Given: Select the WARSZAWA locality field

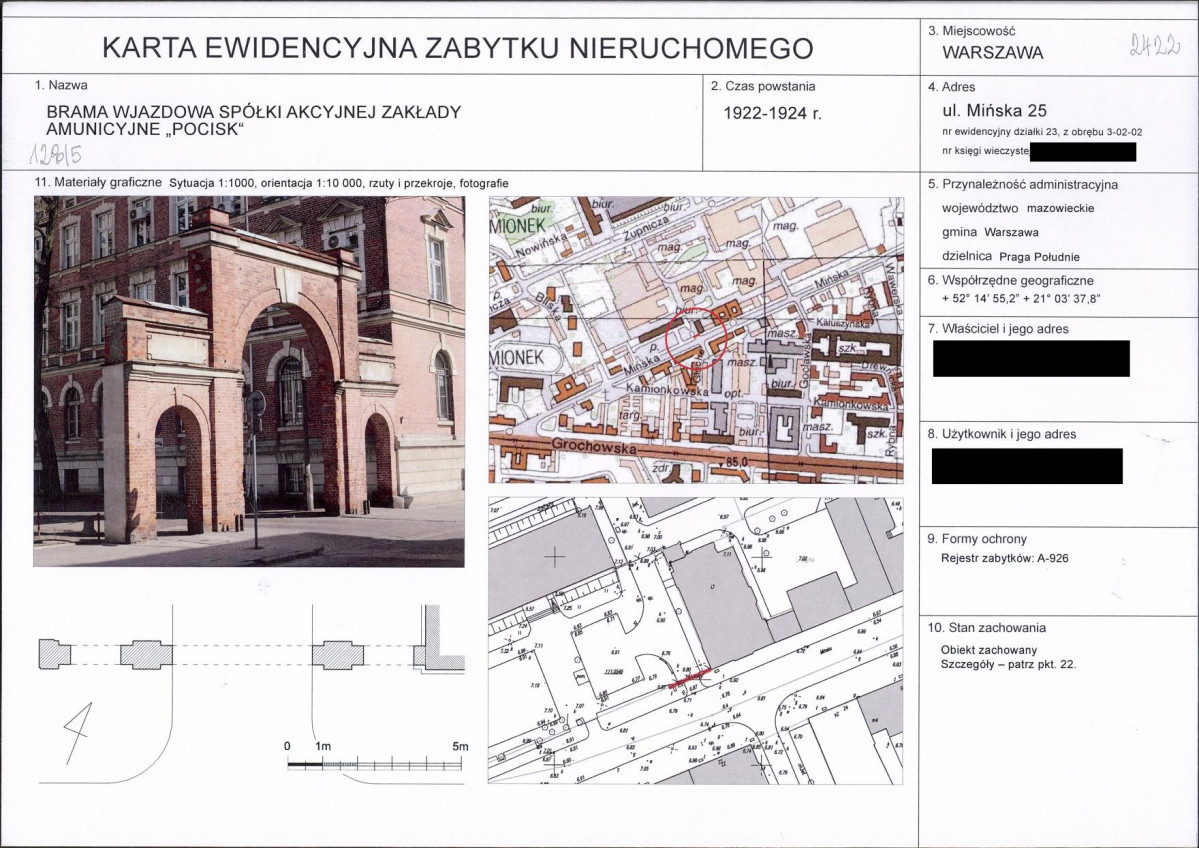Looking at the screenshot, I should pyautogui.click(x=993, y=53).
